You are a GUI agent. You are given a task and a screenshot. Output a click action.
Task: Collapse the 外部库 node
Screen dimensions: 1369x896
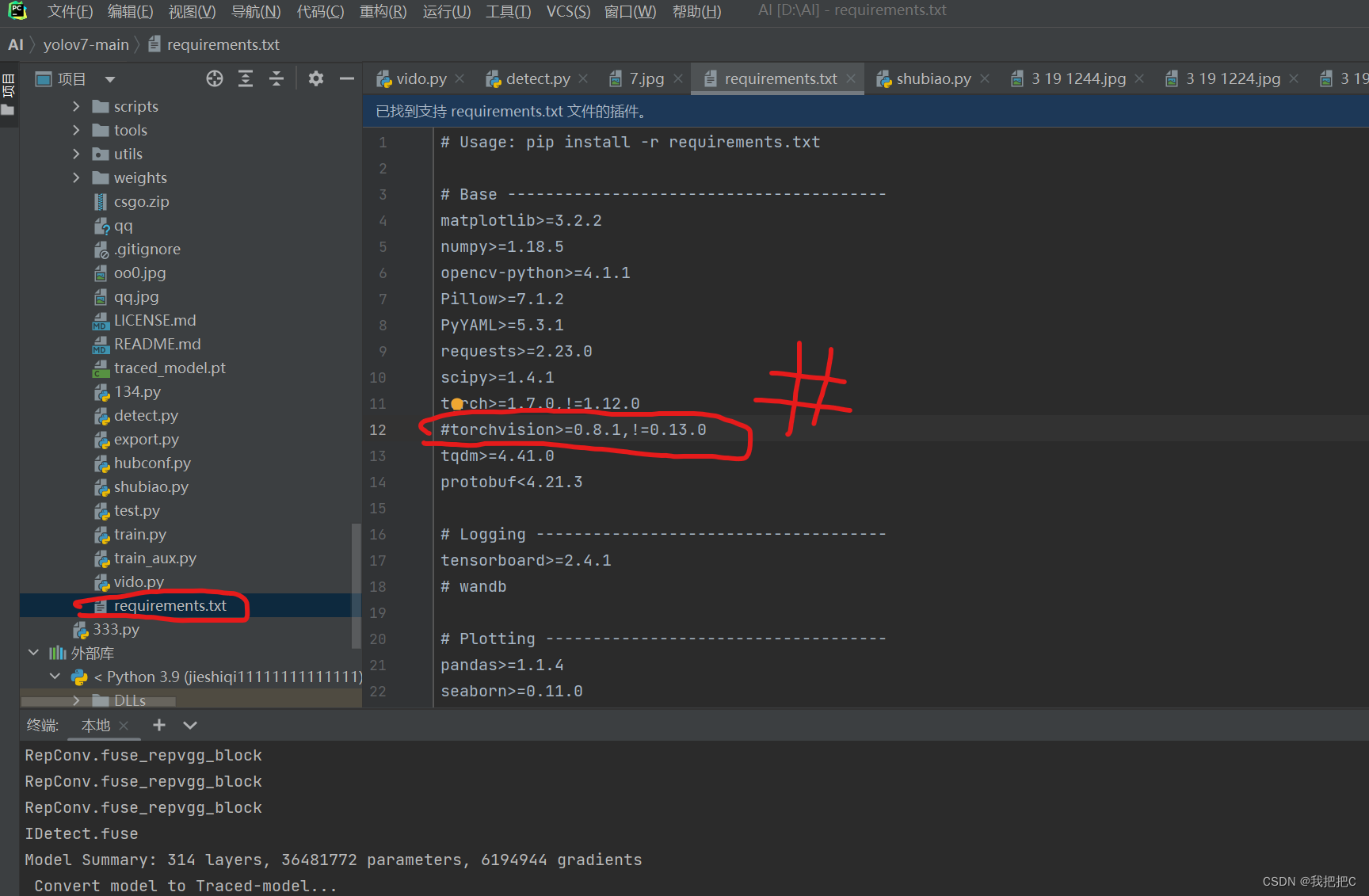pyautogui.click(x=33, y=653)
